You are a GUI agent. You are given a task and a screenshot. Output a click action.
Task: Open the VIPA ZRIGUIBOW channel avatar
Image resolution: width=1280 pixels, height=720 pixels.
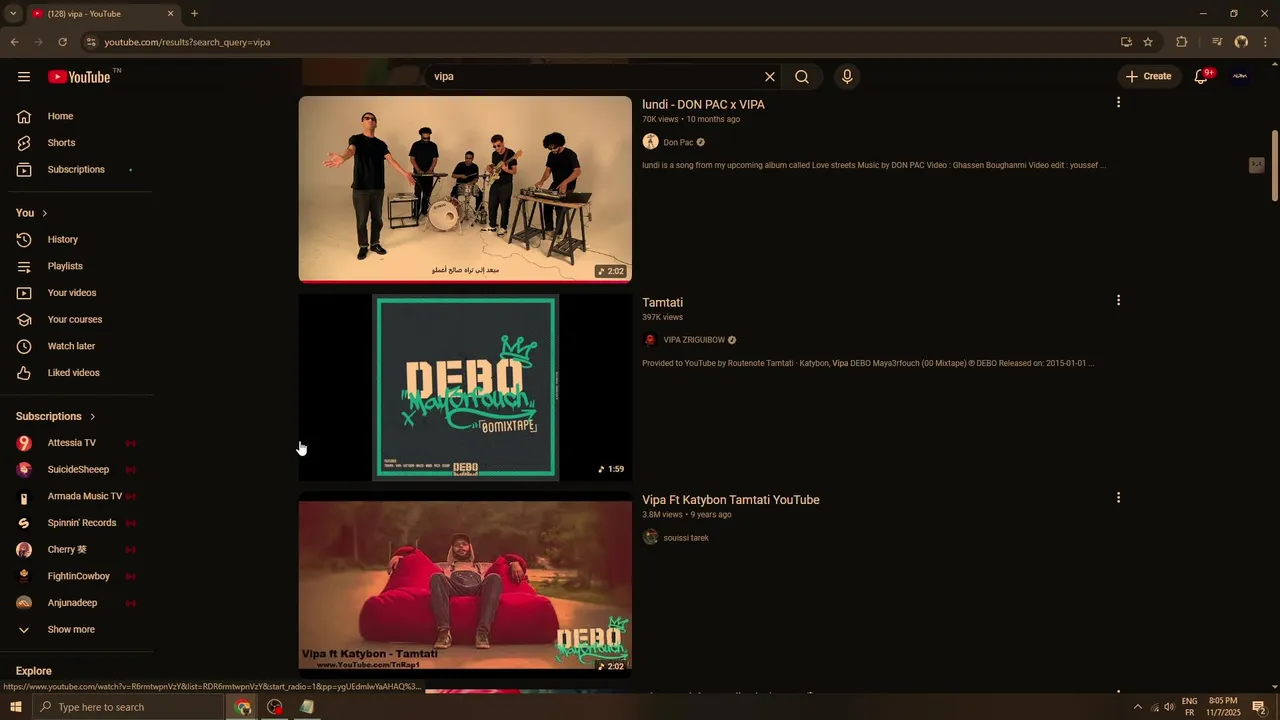point(650,340)
